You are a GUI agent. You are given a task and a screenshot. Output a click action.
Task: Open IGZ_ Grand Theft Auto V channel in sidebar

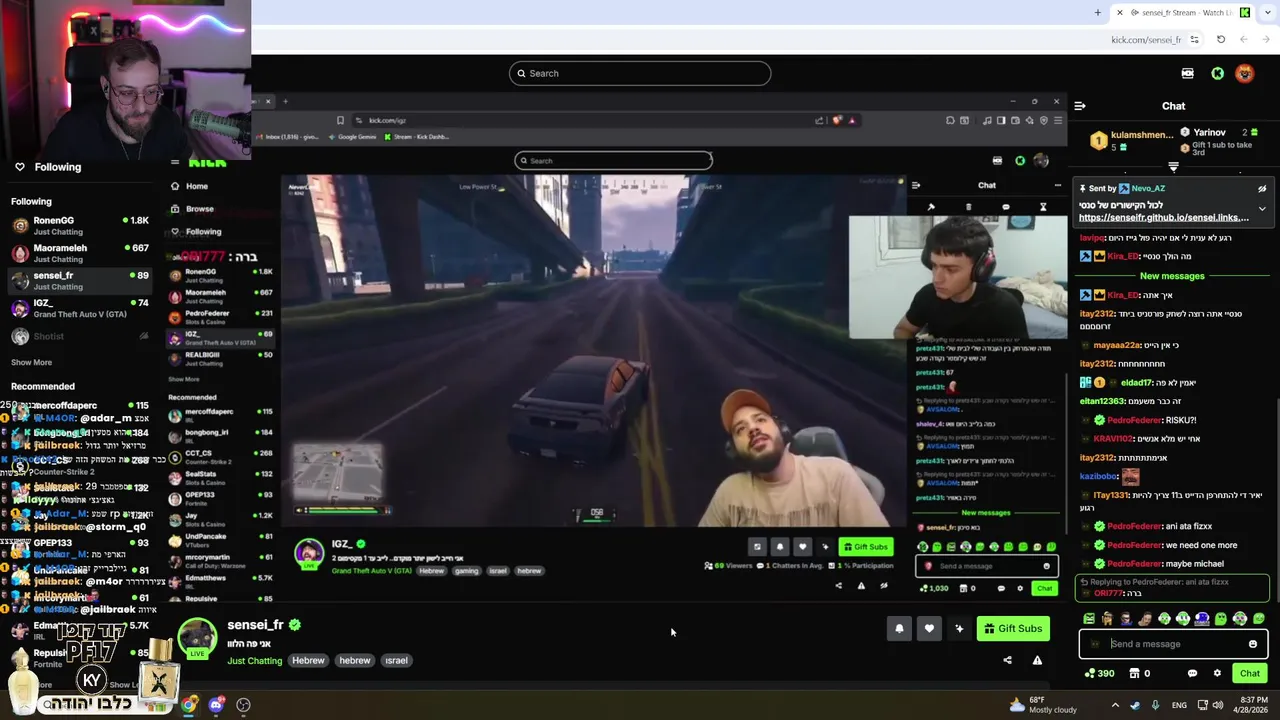coord(78,308)
